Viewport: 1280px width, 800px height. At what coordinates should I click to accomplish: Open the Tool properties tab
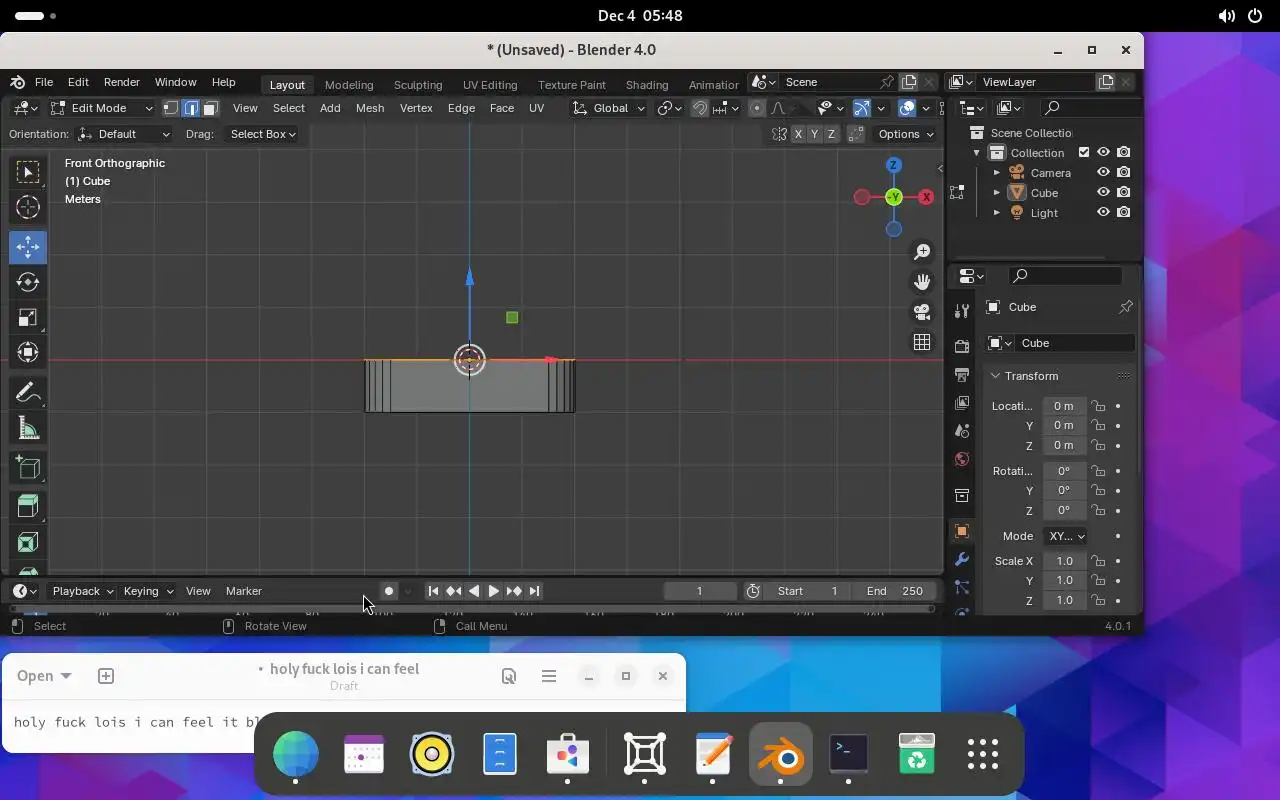coord(962,311)
